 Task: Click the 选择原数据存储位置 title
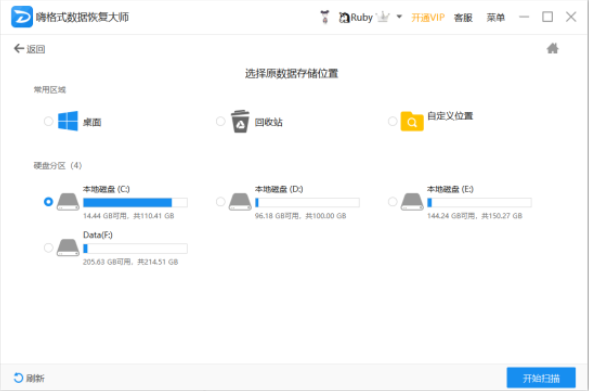pos(291,73)
